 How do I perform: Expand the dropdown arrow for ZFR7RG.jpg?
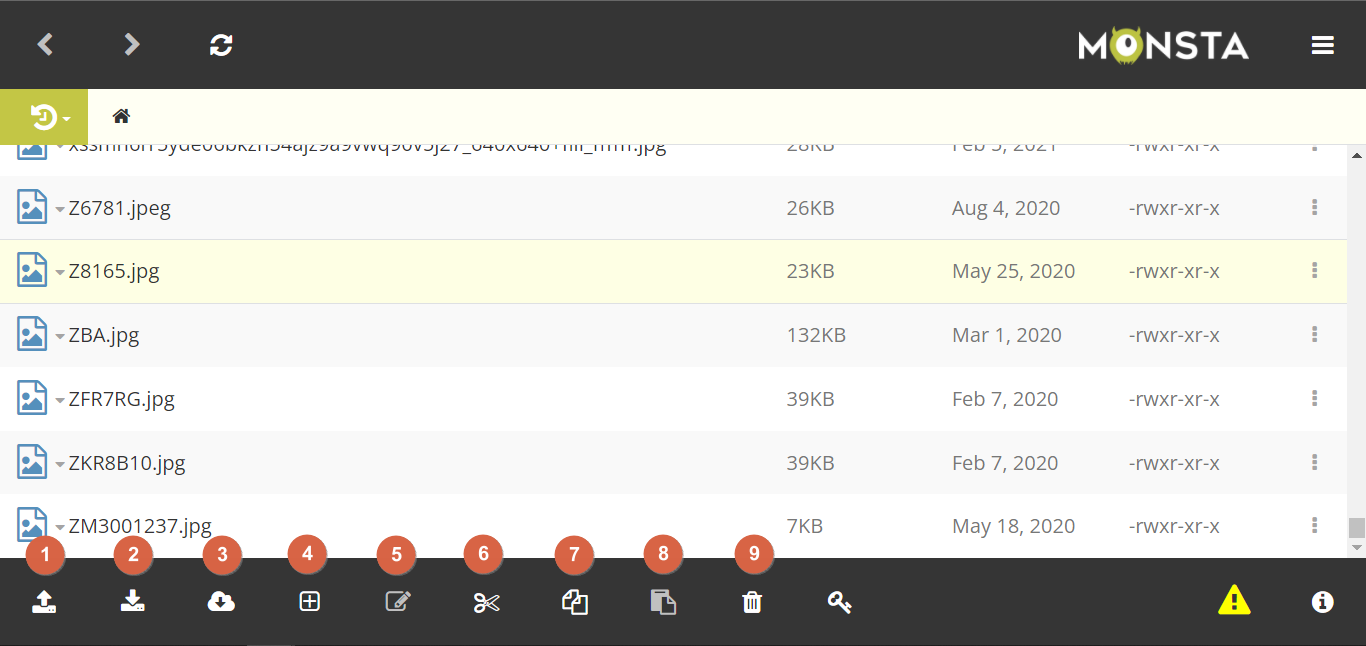tap(60, 402)
